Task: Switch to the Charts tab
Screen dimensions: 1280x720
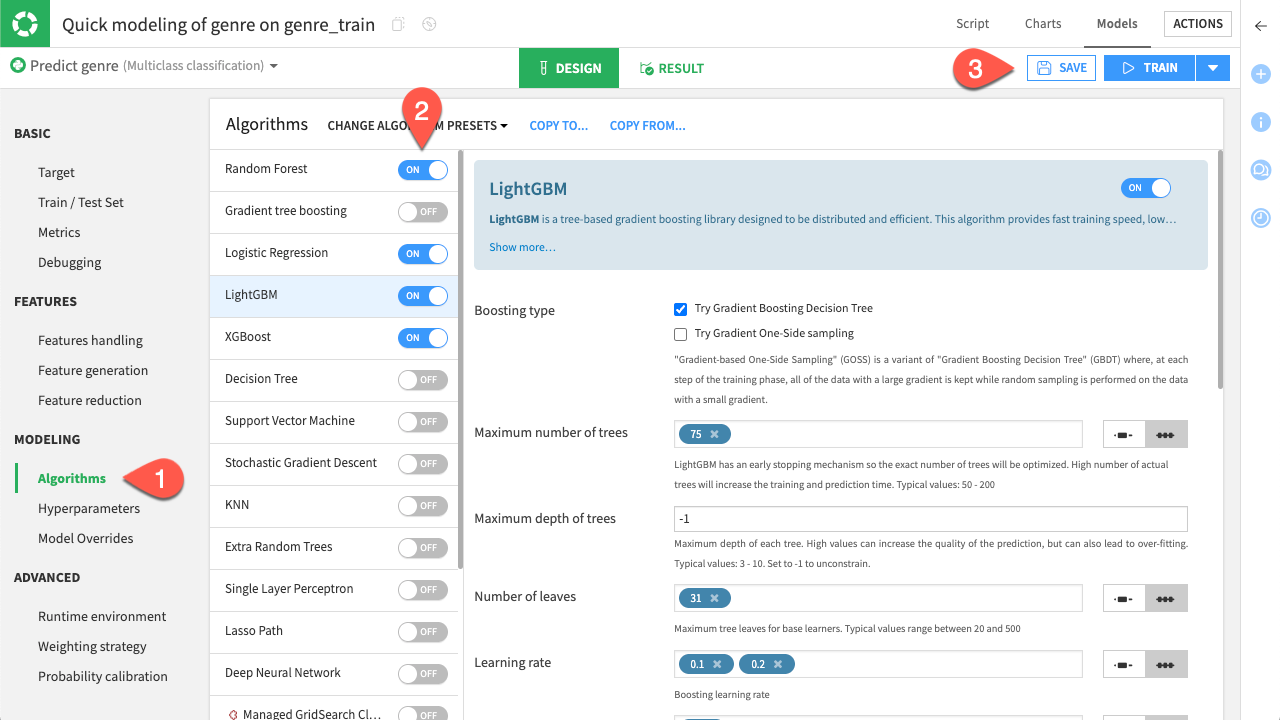Action: [x=1042, y=23]
